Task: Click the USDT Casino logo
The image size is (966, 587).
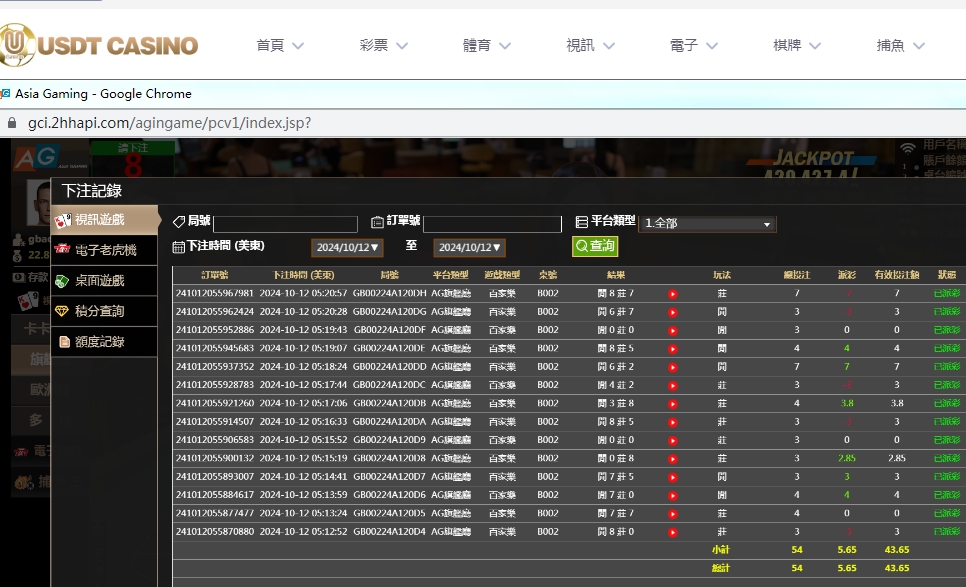Action: coord(100,45)
